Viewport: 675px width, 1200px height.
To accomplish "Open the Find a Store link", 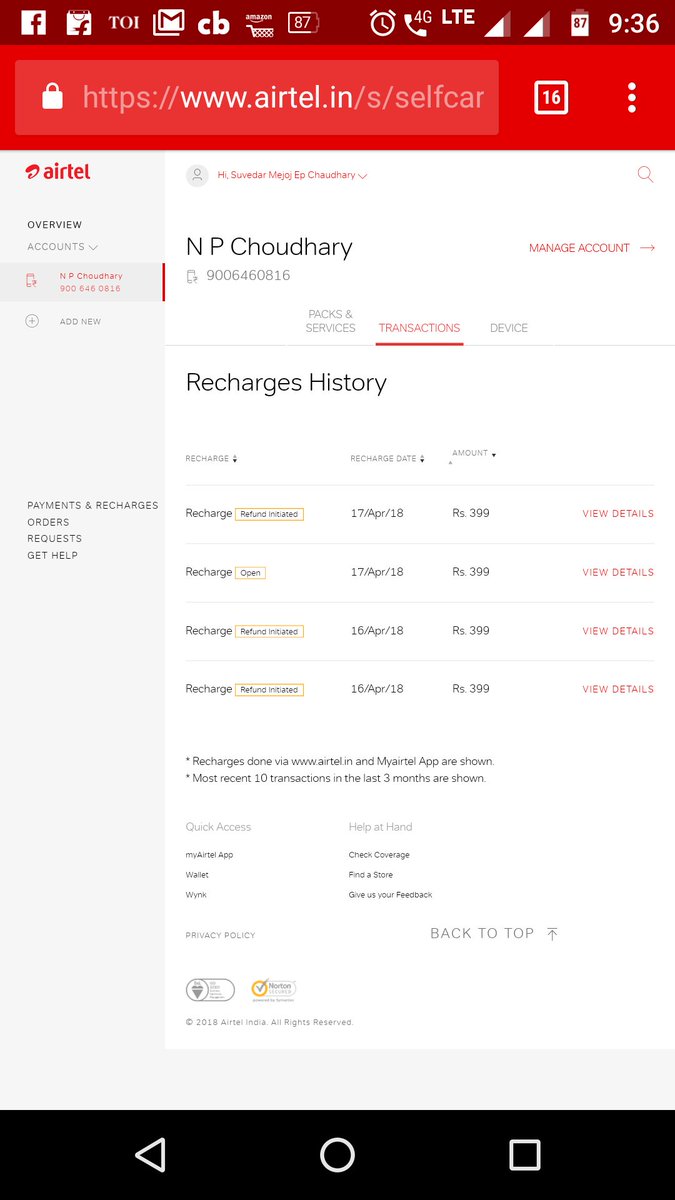I will pos(371,875).
